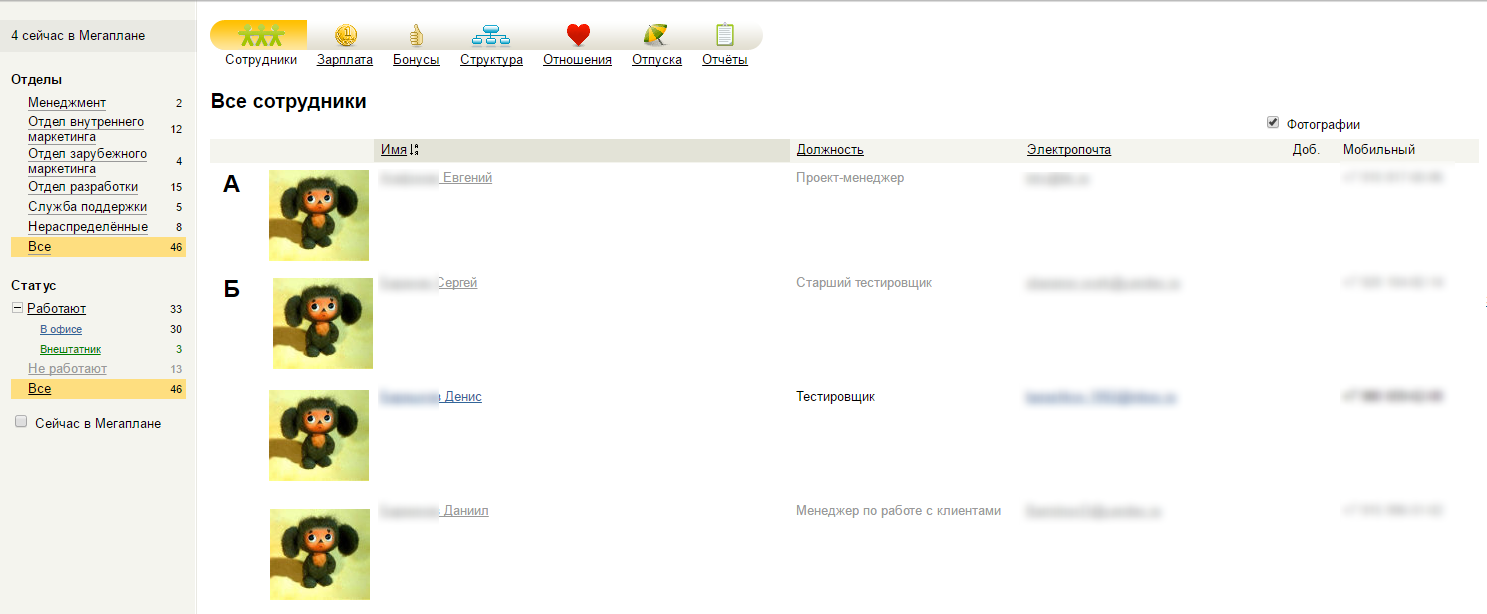Image resolution: width=1487 pixels, height=614 pixels.
Task: Go to the Отпуска tab label
Action: point(657,60)
